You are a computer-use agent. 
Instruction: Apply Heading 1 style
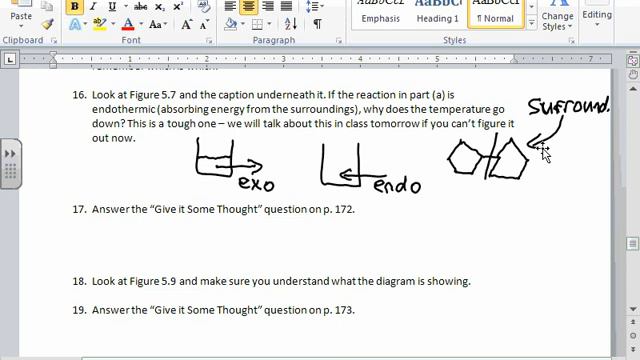coord(438,13)
